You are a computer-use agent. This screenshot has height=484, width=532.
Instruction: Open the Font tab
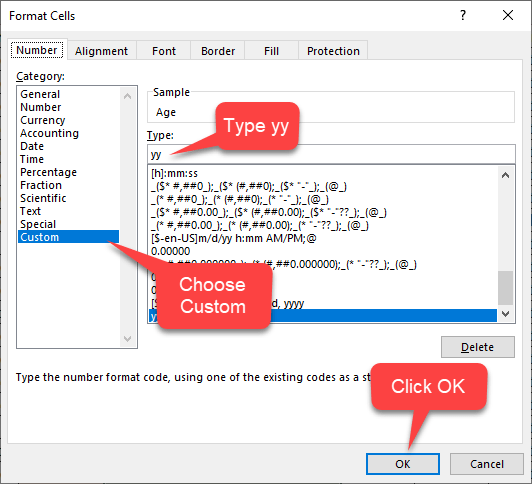(164, 51)
